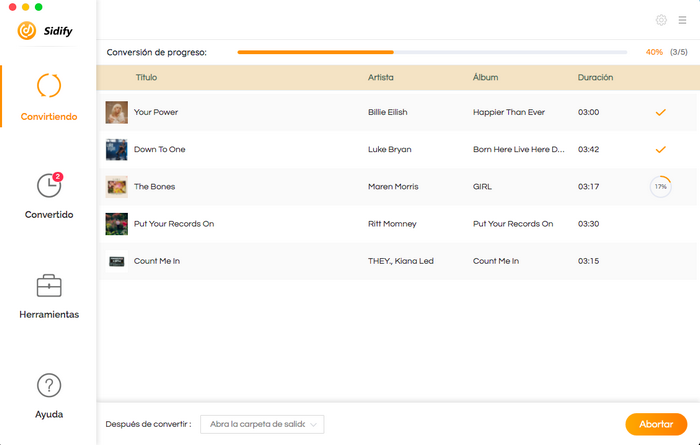Click the artist THEY., Kiana Ledé
This screenshot has width=700, height=445.
401,261
